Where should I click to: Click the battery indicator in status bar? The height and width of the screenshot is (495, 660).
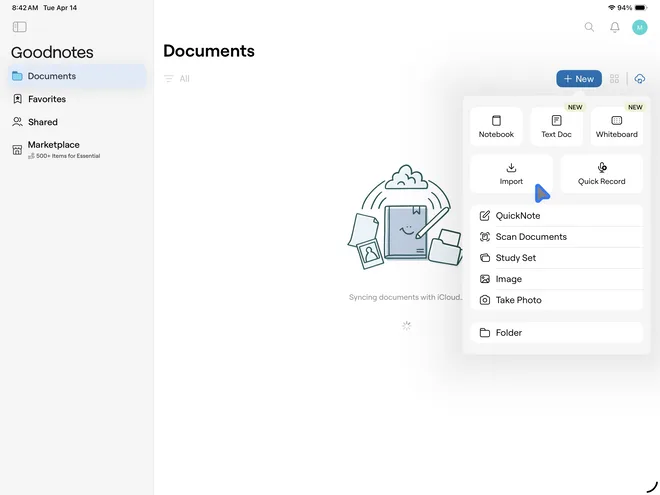tap(641, 8)
